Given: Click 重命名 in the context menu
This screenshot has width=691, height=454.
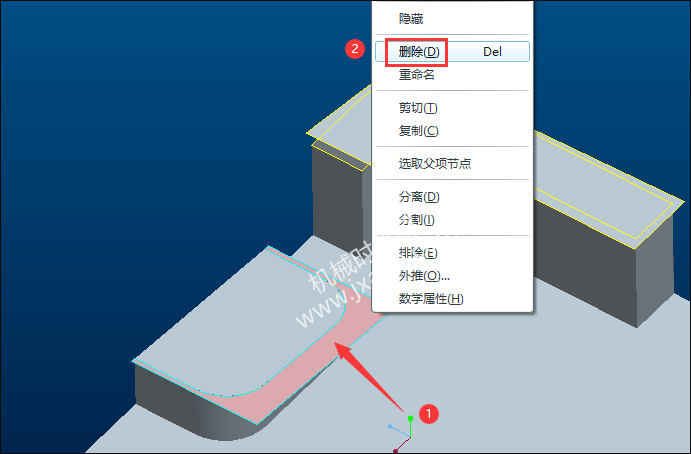Looking at the screenshot, I should point(416,75).
